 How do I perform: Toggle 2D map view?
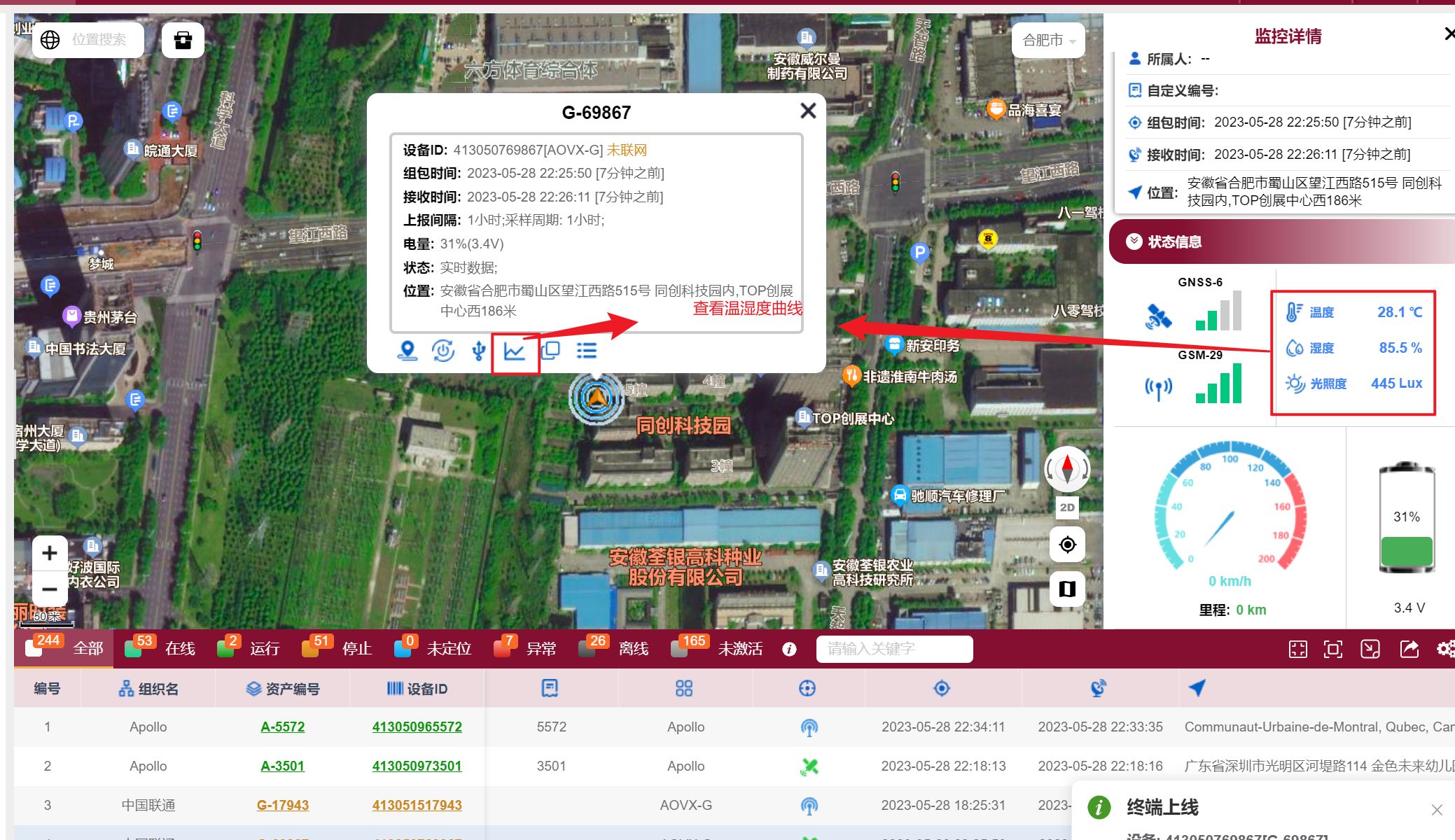click(1067, 507)
